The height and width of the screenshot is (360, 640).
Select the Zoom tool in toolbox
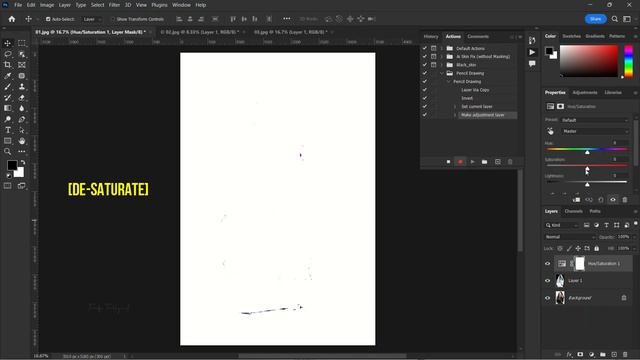pyautogui.click(x=8, y=151)
